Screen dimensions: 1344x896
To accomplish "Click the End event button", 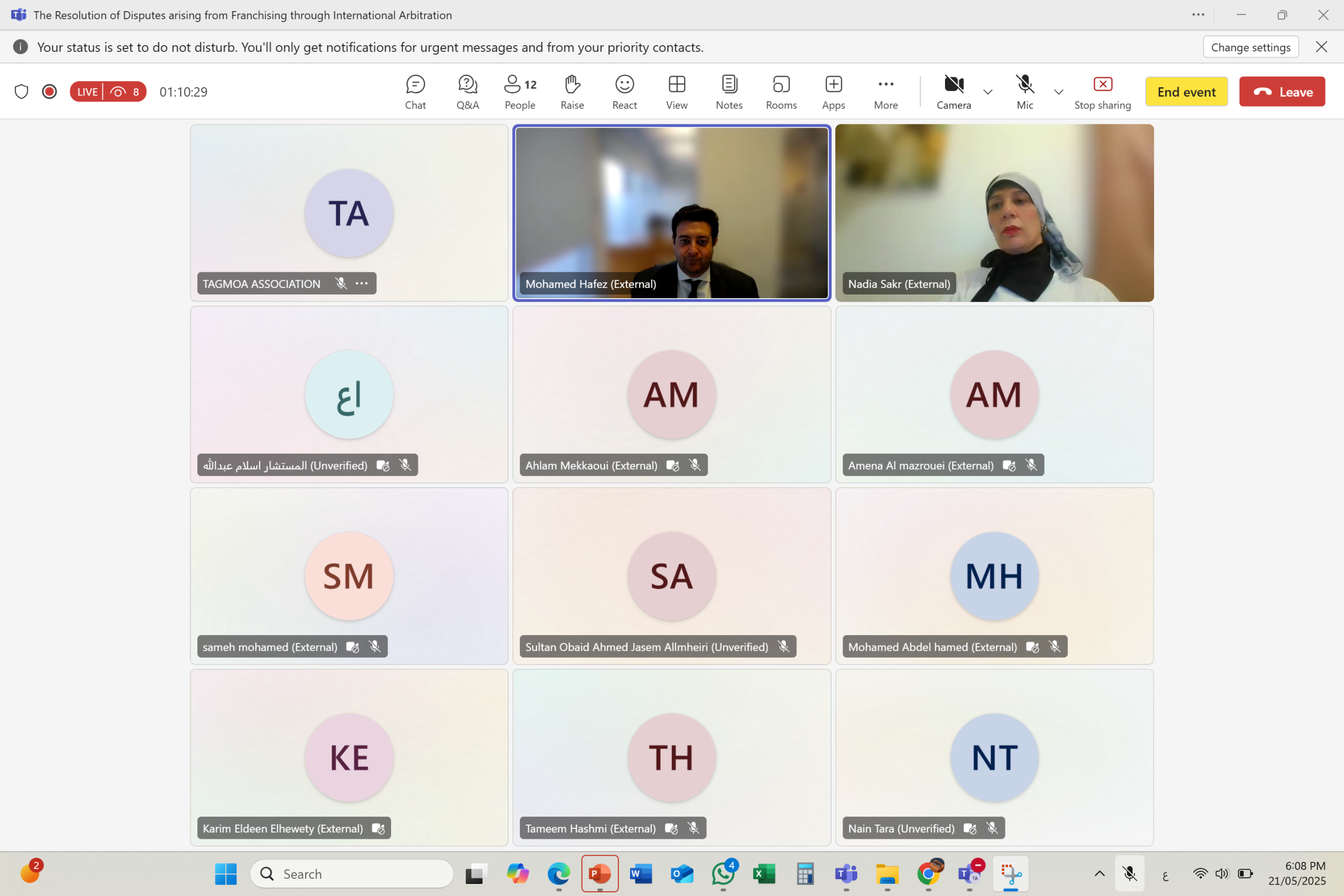I will click(1186, 91).
